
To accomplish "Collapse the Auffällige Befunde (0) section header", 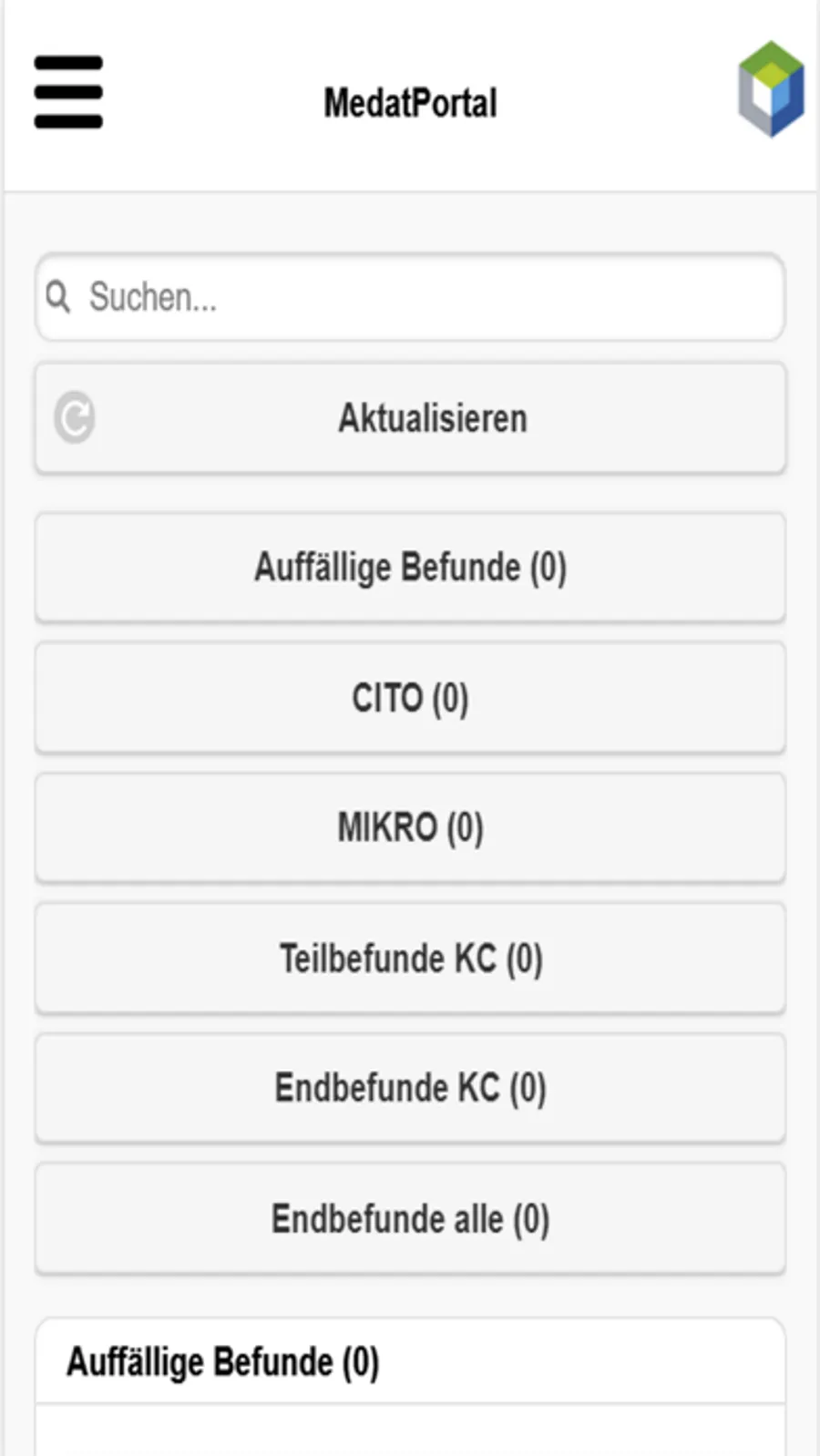I will 410,1362.
